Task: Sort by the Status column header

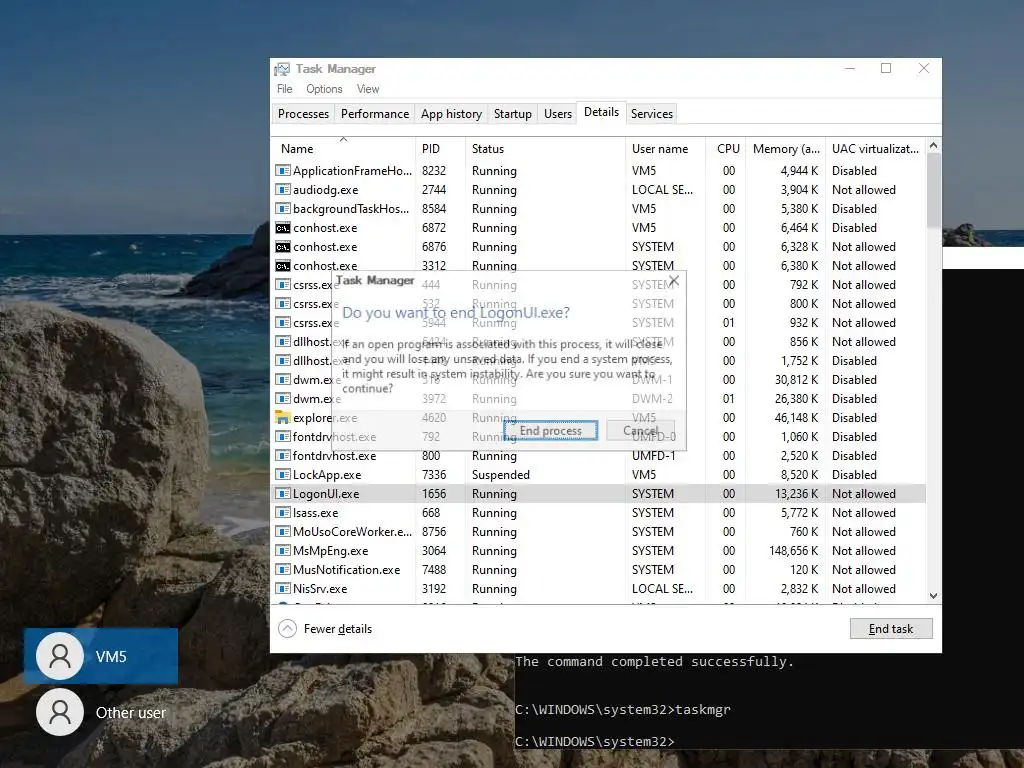Action: coord(545,148)
